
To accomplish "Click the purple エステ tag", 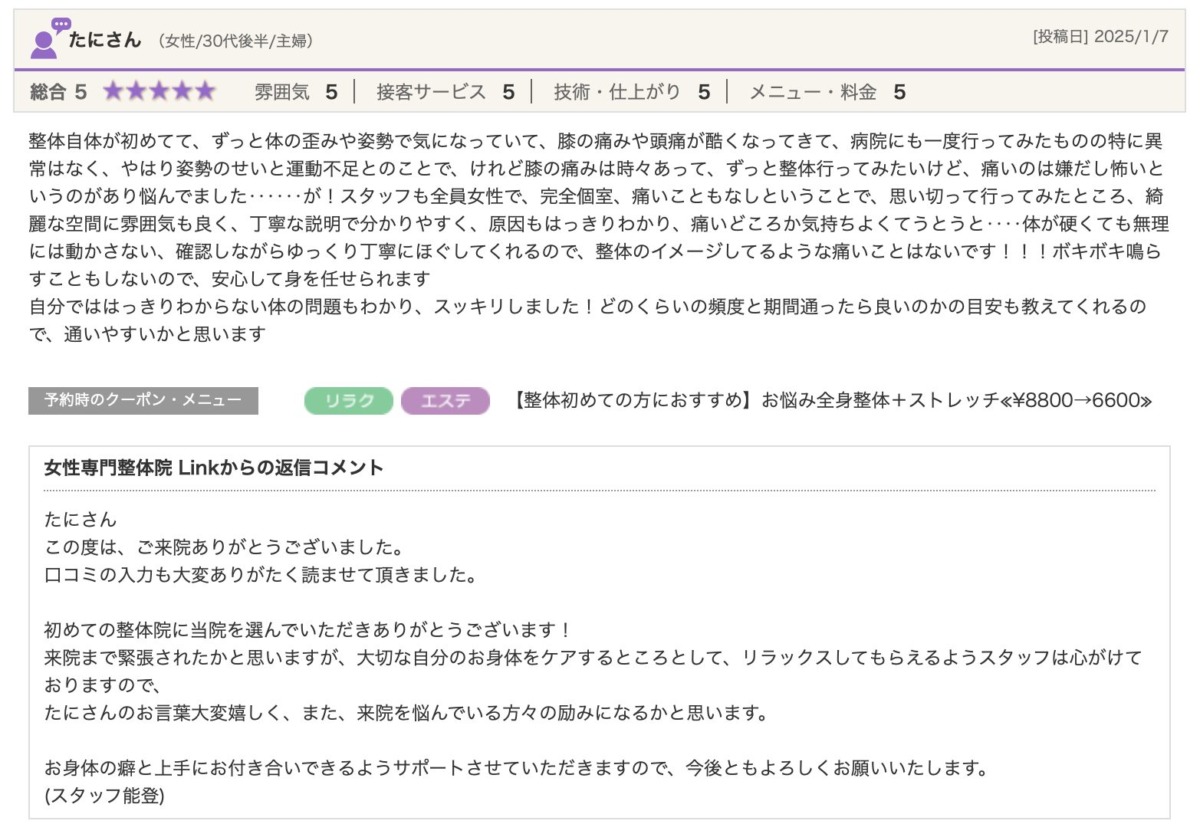I will [x=445, y=401].
